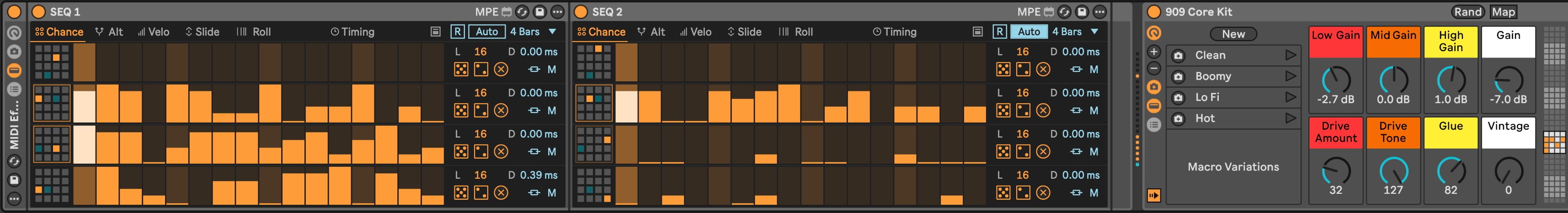Open the Timing tab in SEQ 2
Image resolution: width=1568 pixels, height=213 pixels.
[x=894, y=32]
